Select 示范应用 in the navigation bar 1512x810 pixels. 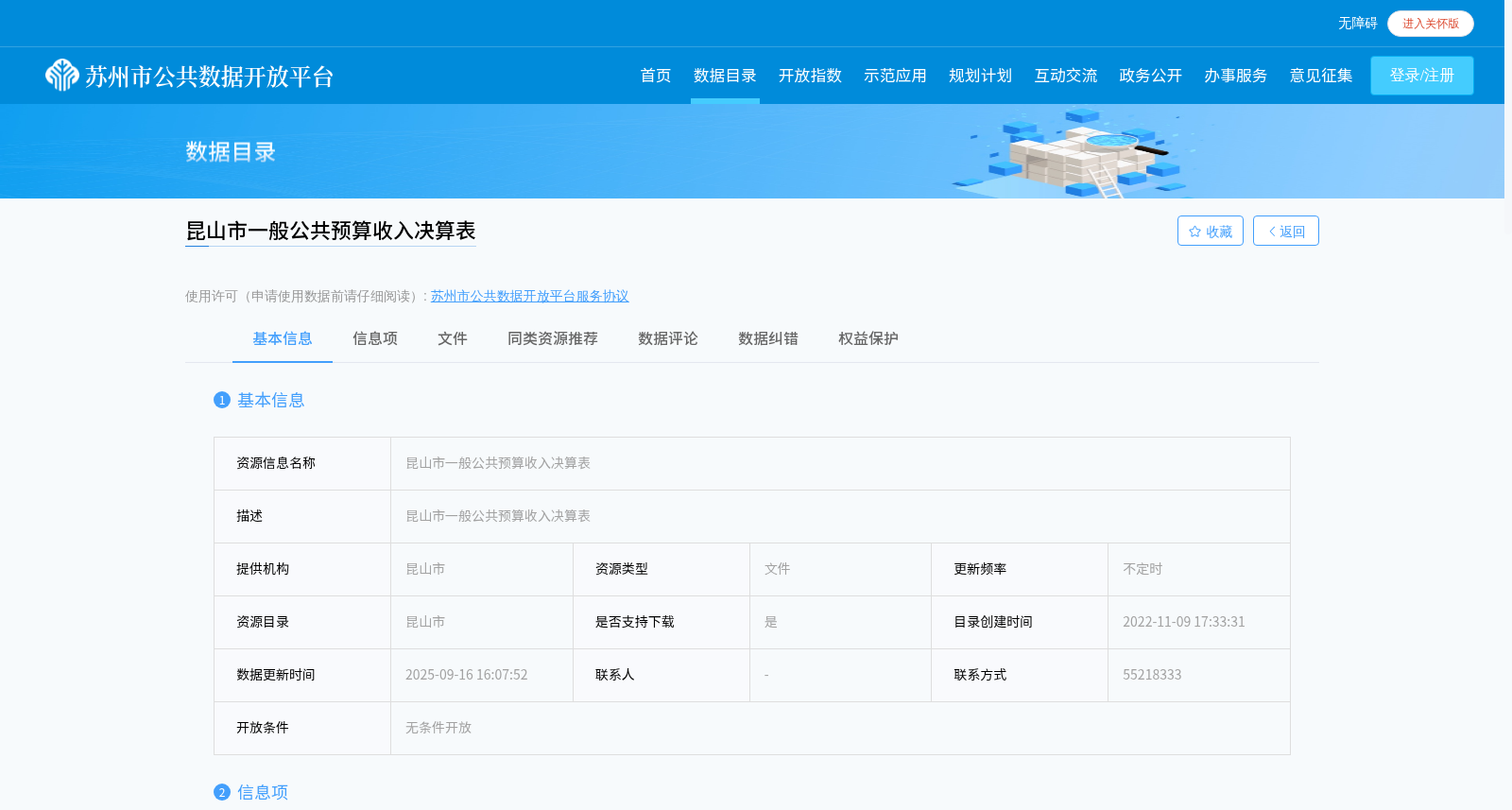pyautogui.click(x=895, y=76)
